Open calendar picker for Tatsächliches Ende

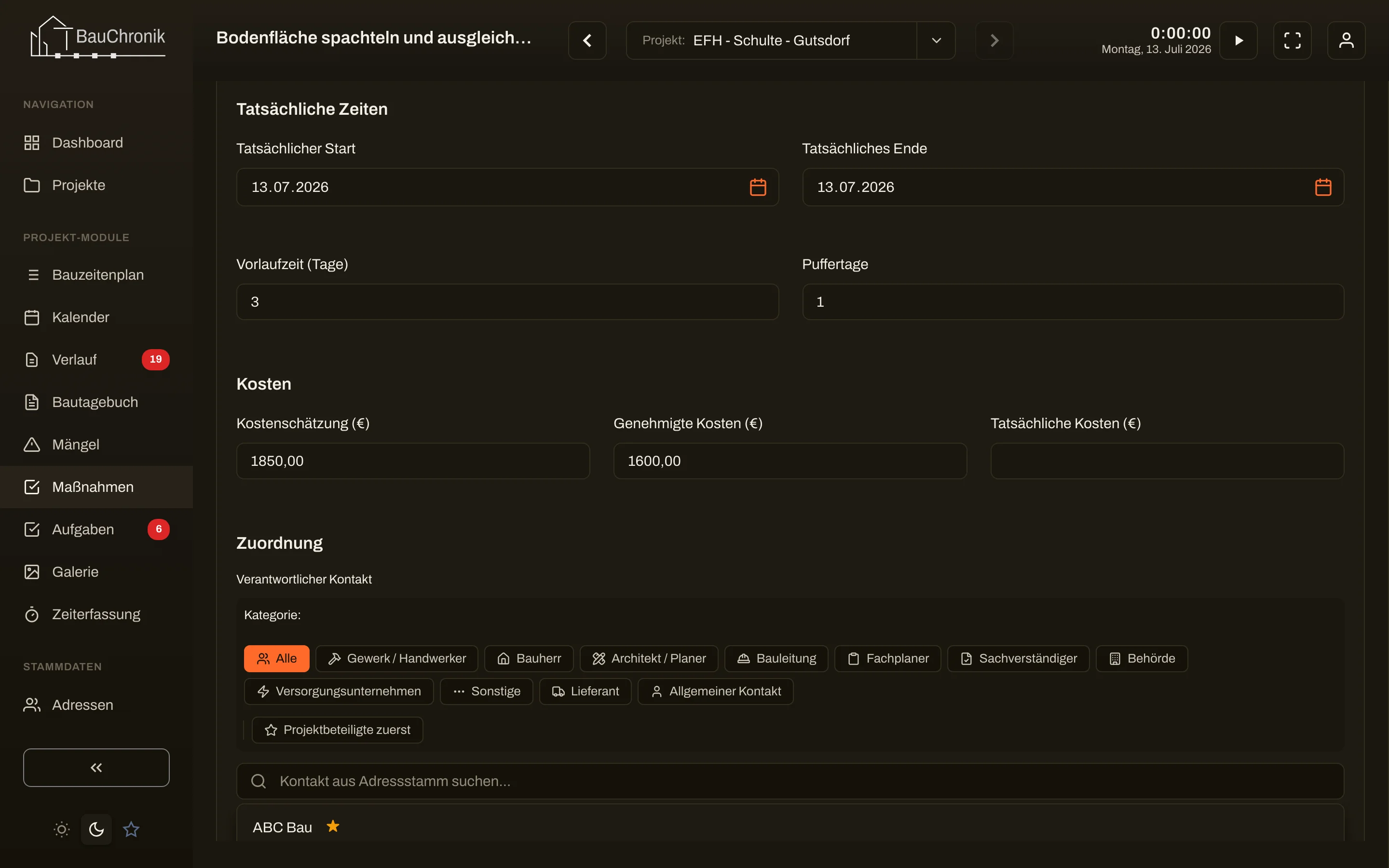[x=1323, y=187]
